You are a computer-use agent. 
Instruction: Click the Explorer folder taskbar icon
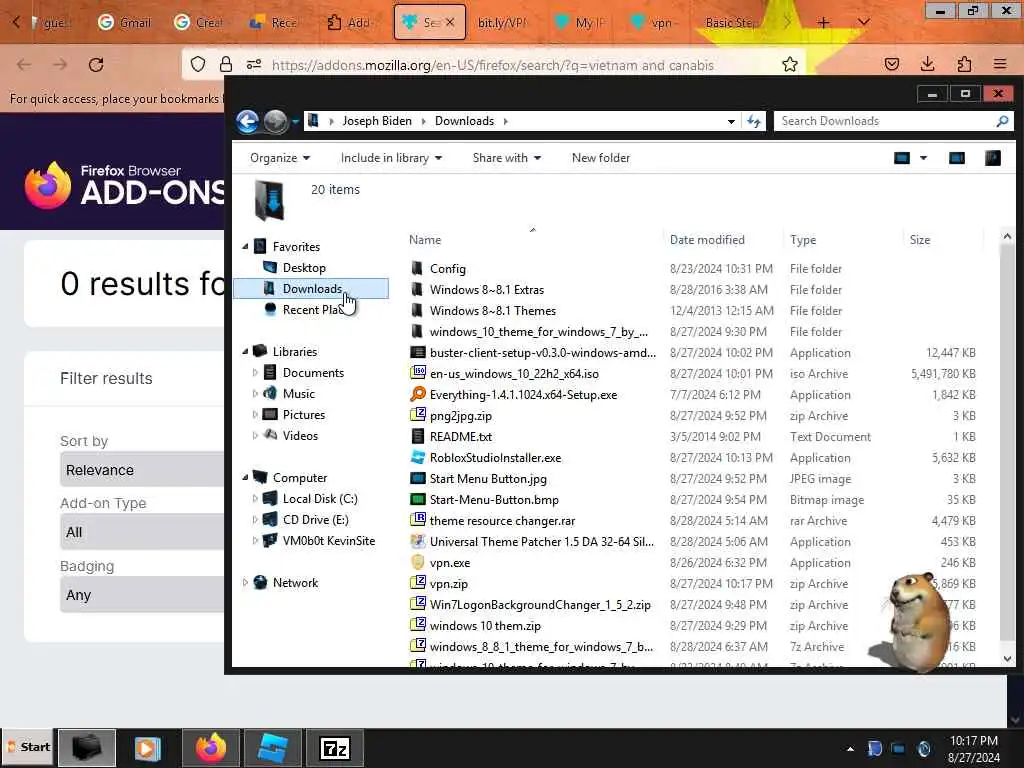[x=87, y=748]
